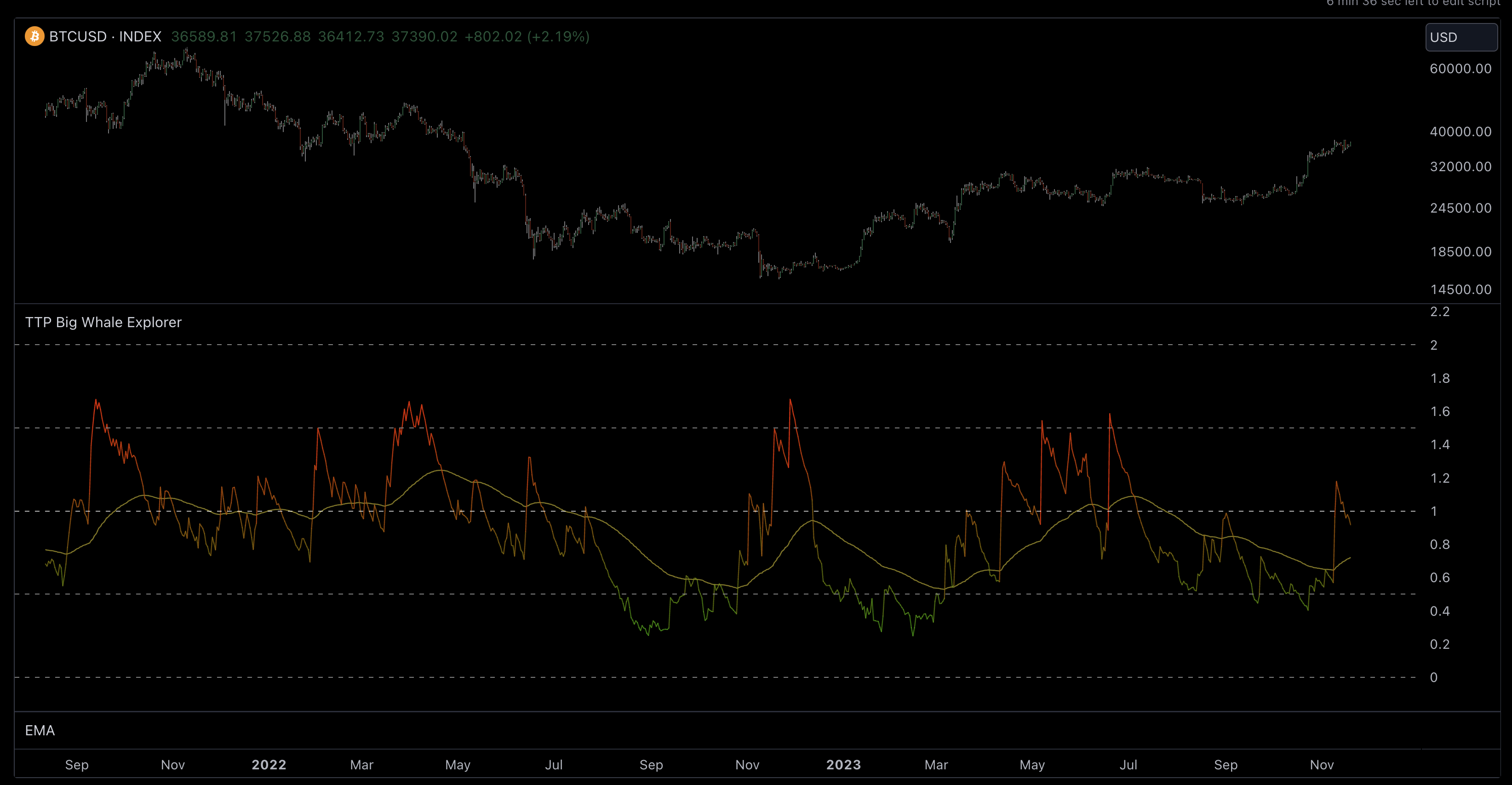Click the 0.4 value on indicator scale

[x=1439, y=611]
